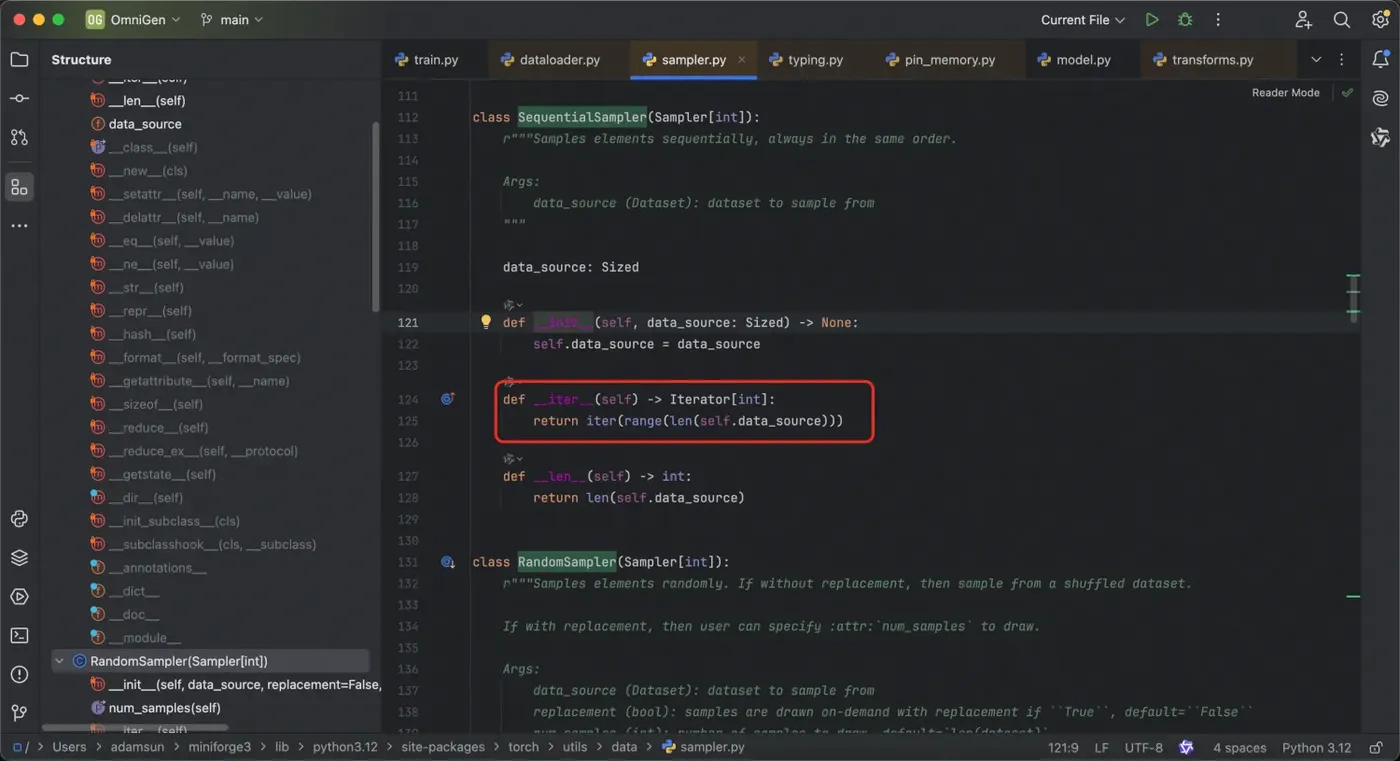Viewport: 1400px width, 761px height.
Task: Switch to model.py tab
Action: coord(1075,60)
